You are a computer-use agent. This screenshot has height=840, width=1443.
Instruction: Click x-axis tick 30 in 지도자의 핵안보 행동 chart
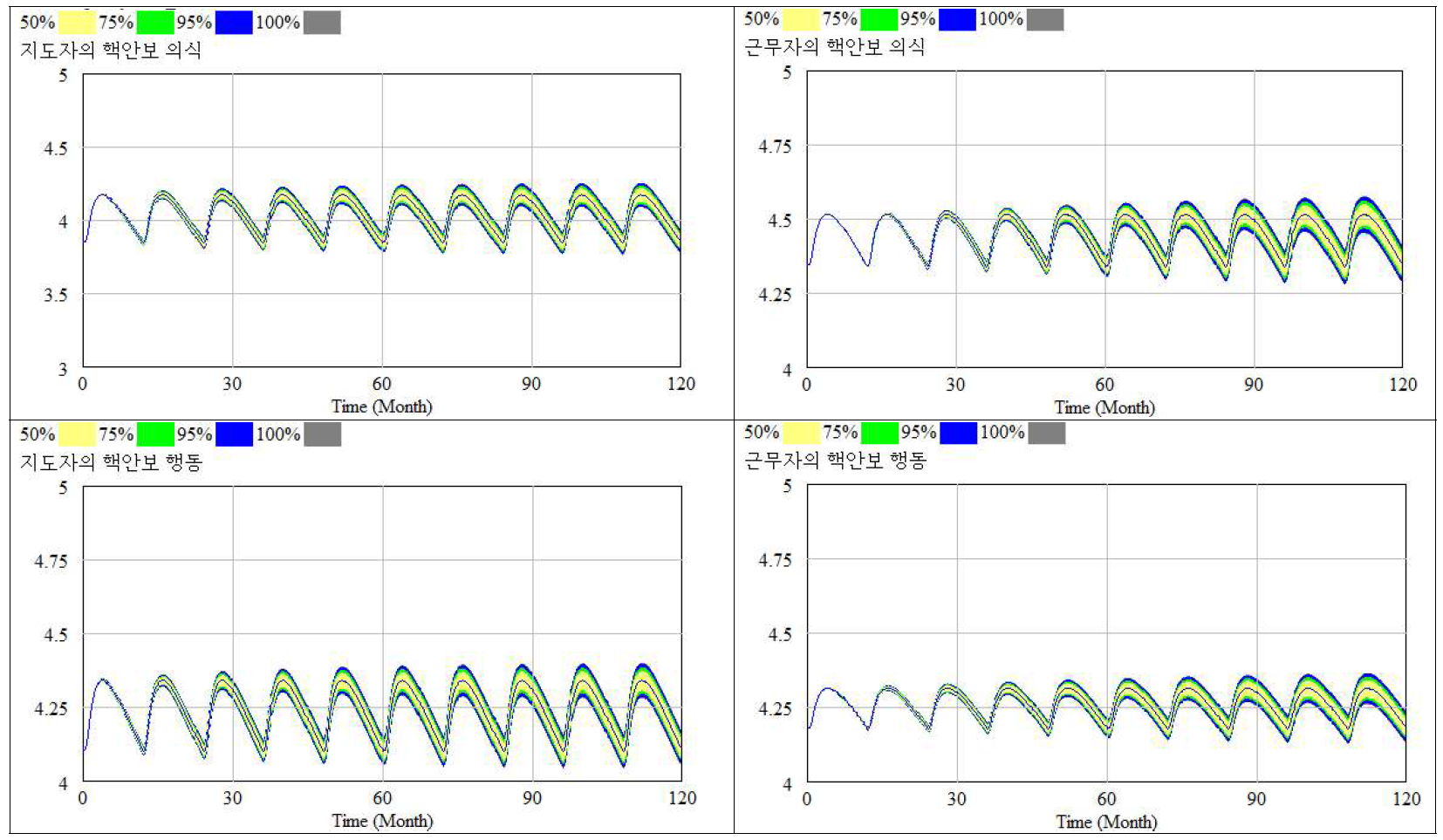[231, 798]
